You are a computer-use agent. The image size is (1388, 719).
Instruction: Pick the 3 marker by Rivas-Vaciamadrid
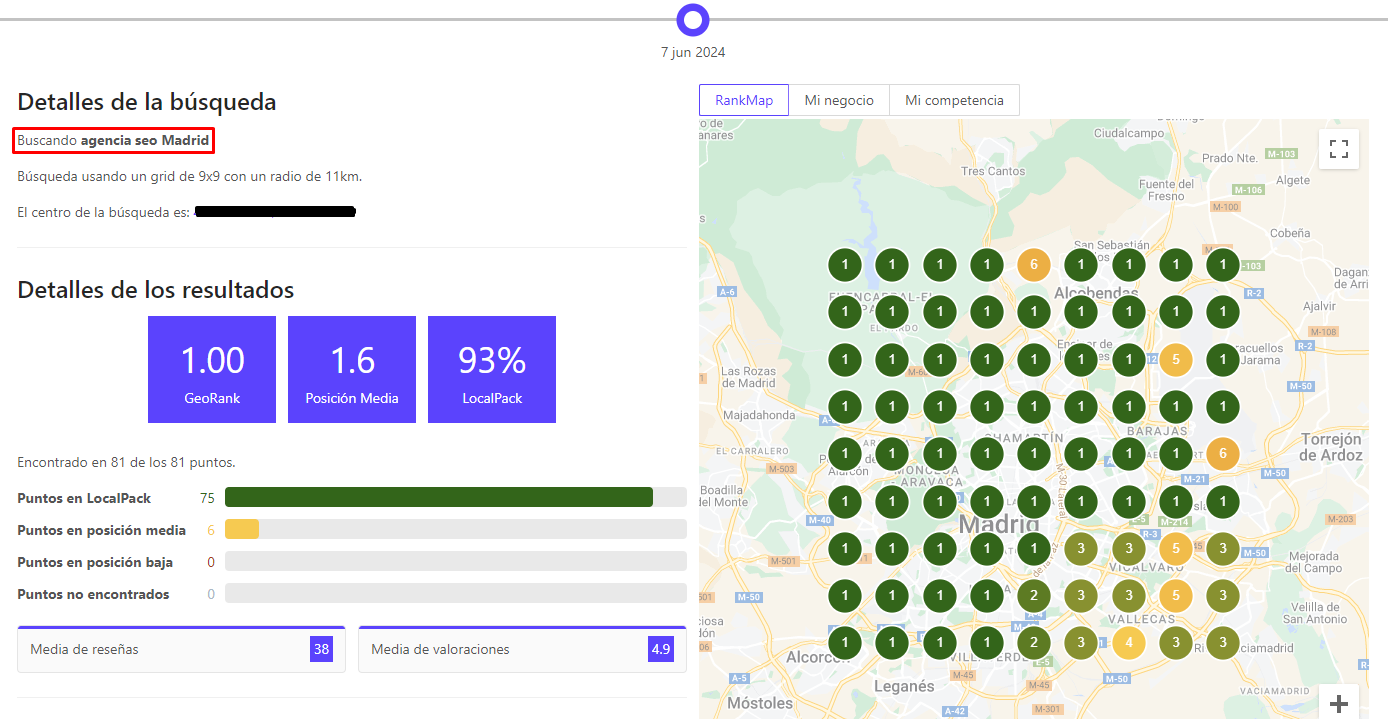click(1223, 643)
